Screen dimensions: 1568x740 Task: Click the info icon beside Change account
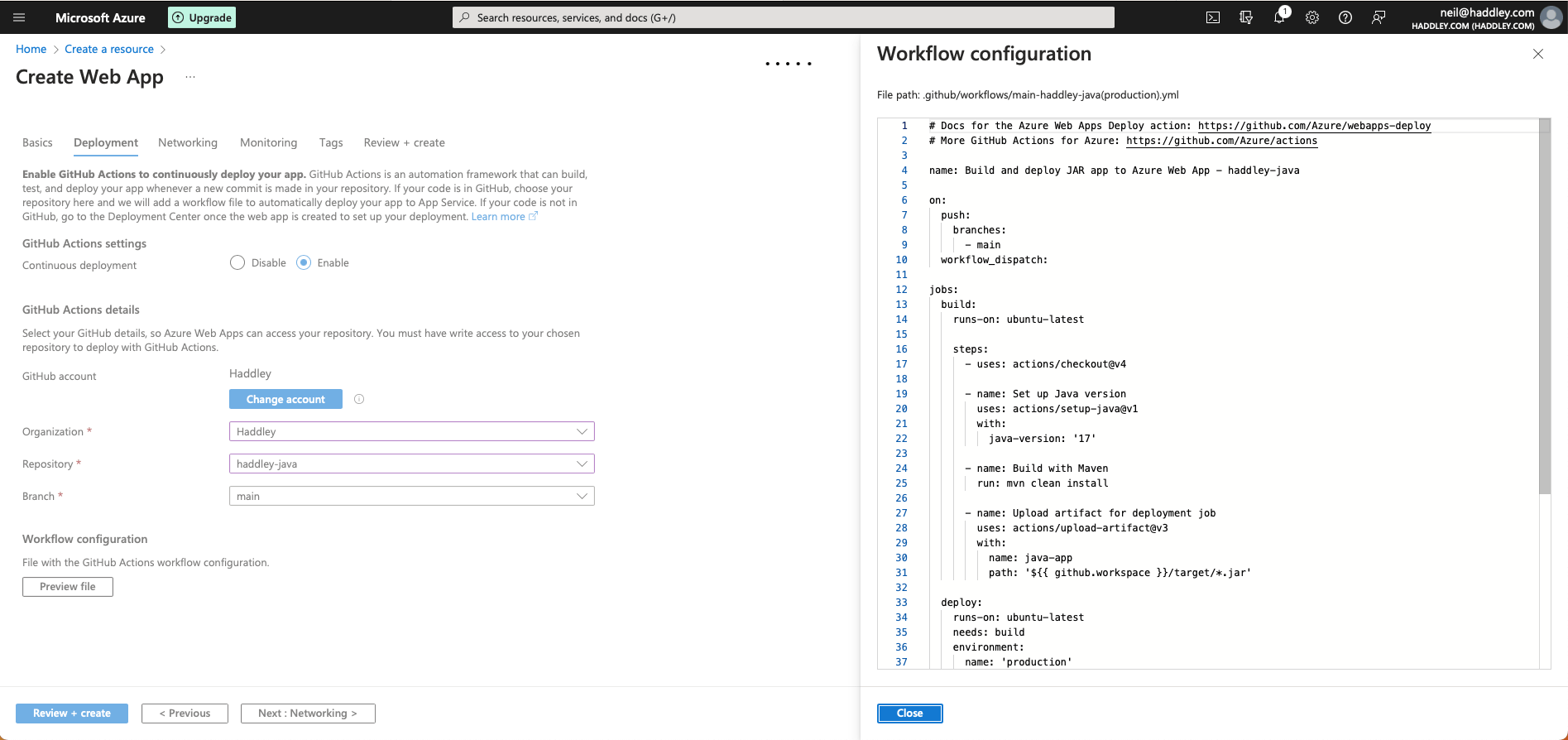point(359,399)
